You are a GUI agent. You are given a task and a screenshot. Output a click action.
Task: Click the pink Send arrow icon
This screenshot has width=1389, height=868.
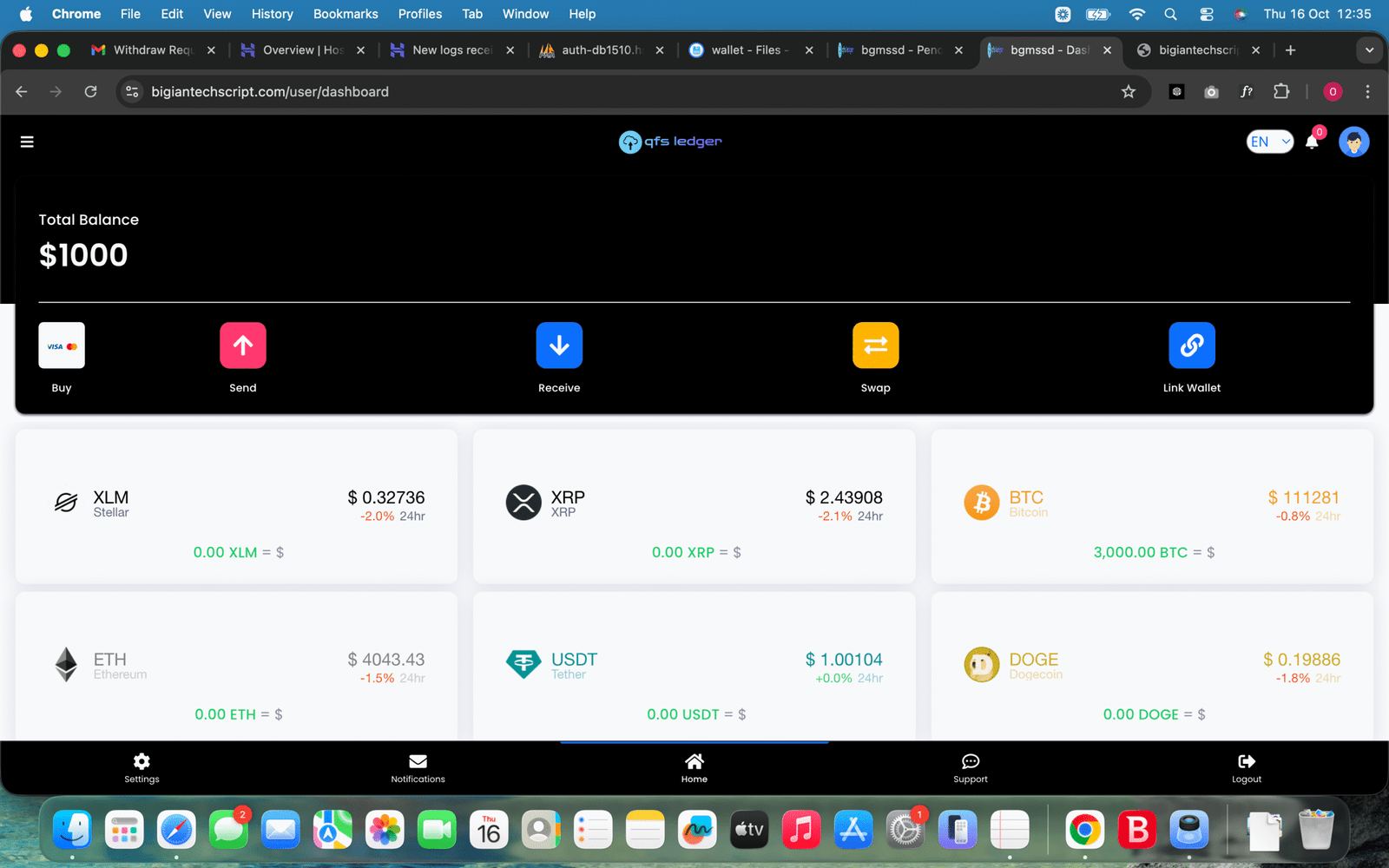[x=242, y=345]
